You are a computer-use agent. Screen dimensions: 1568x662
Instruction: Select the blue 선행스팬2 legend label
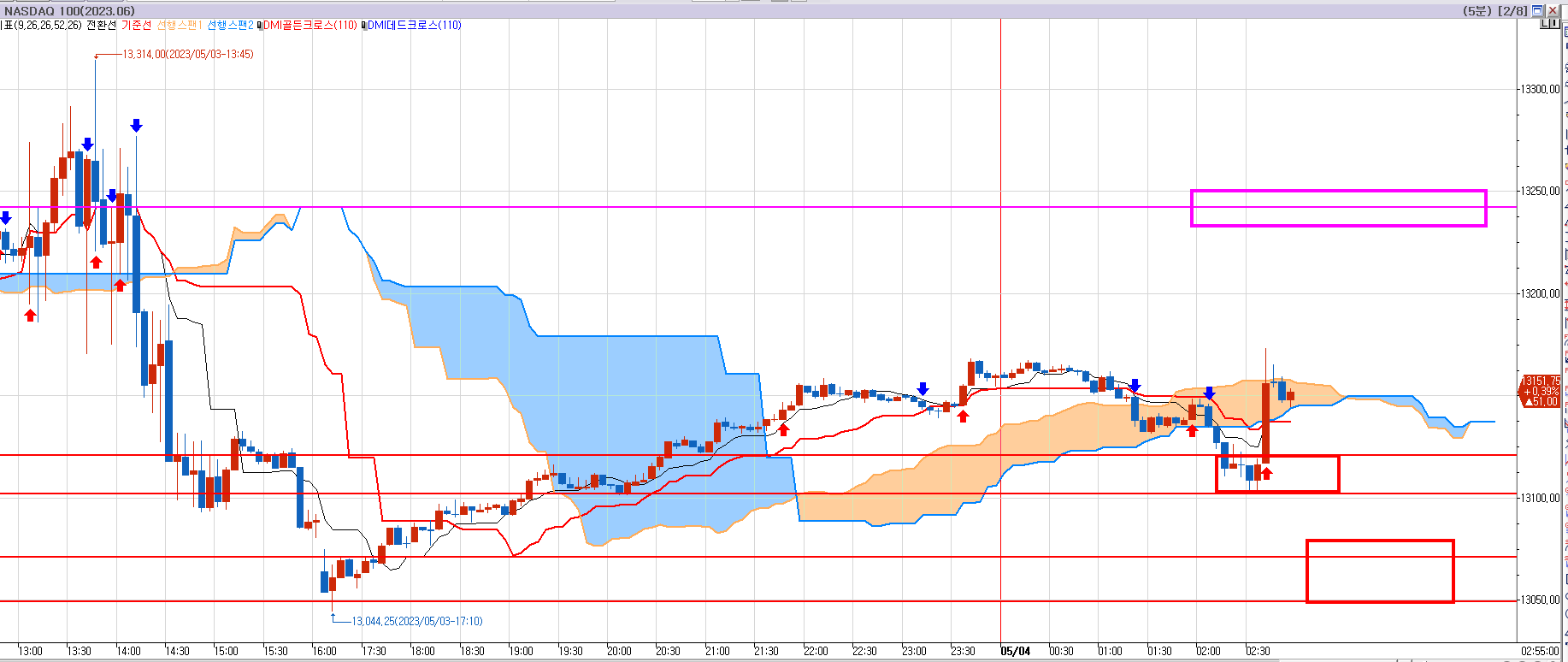pos(230,25)
